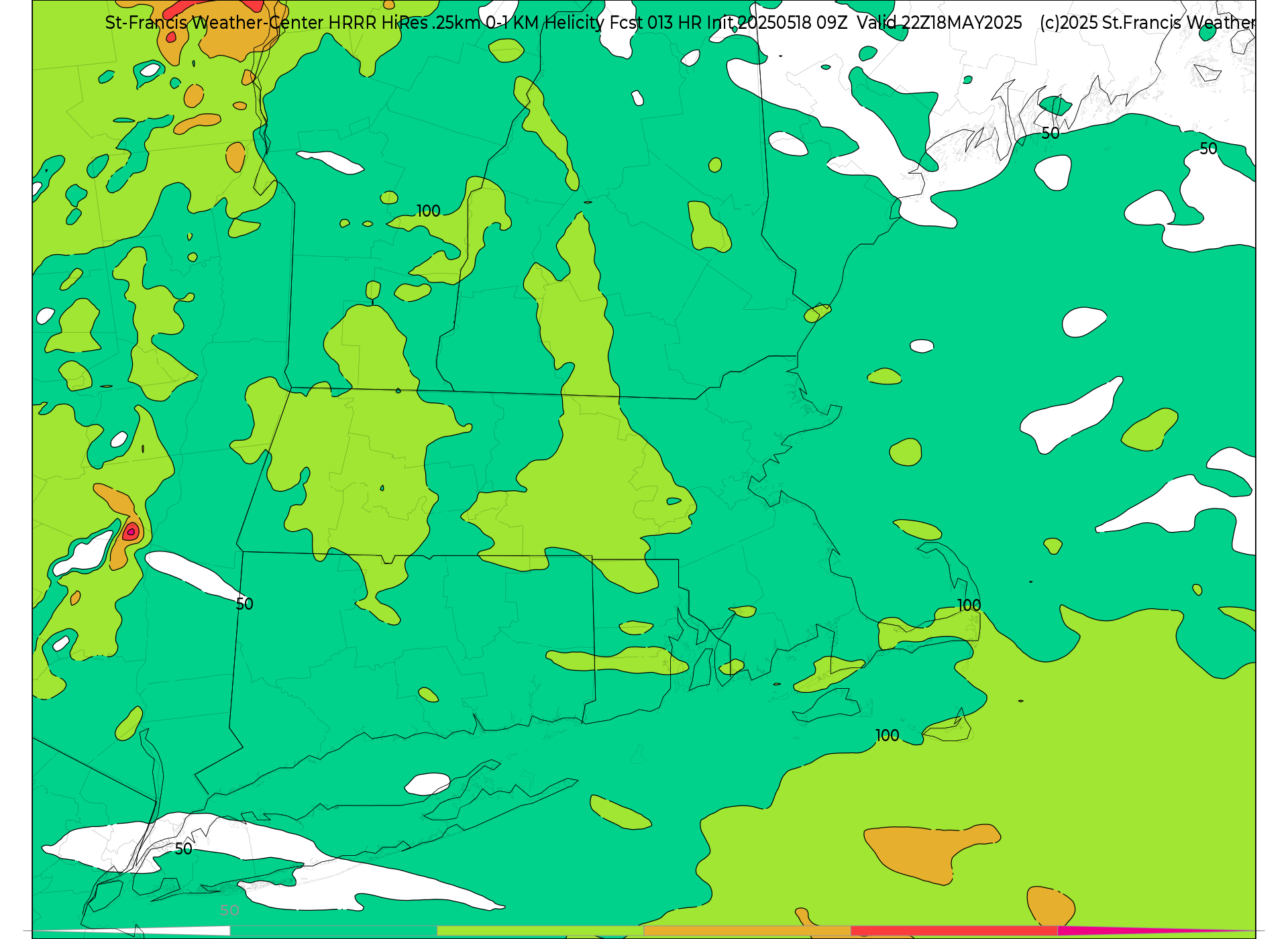Click the white segment of the color bar
Image resolution: width=1288 pixels, height=939 pixels.
131,930
